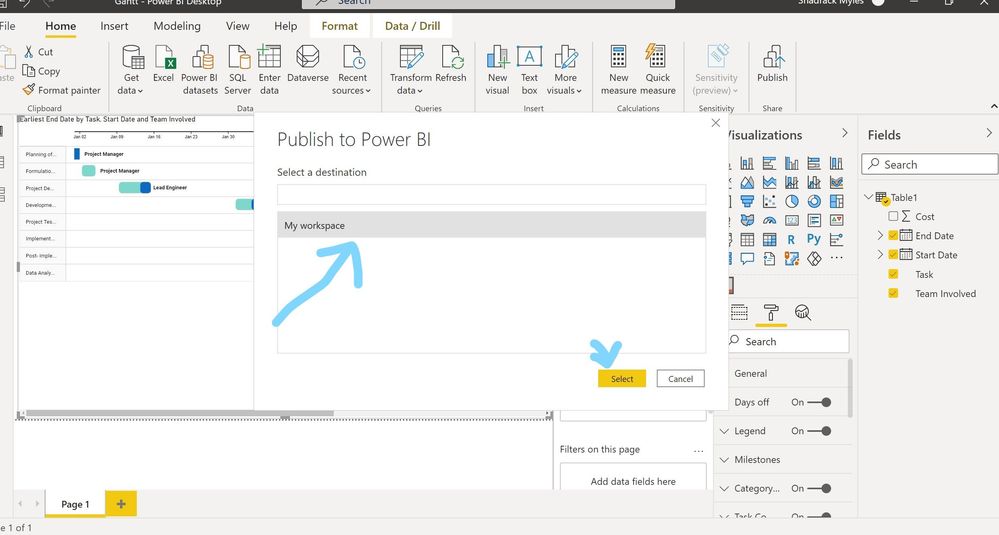999x535 pixels.
Task: Open the Insert ribbon tab
Action: tap(114, 26)
